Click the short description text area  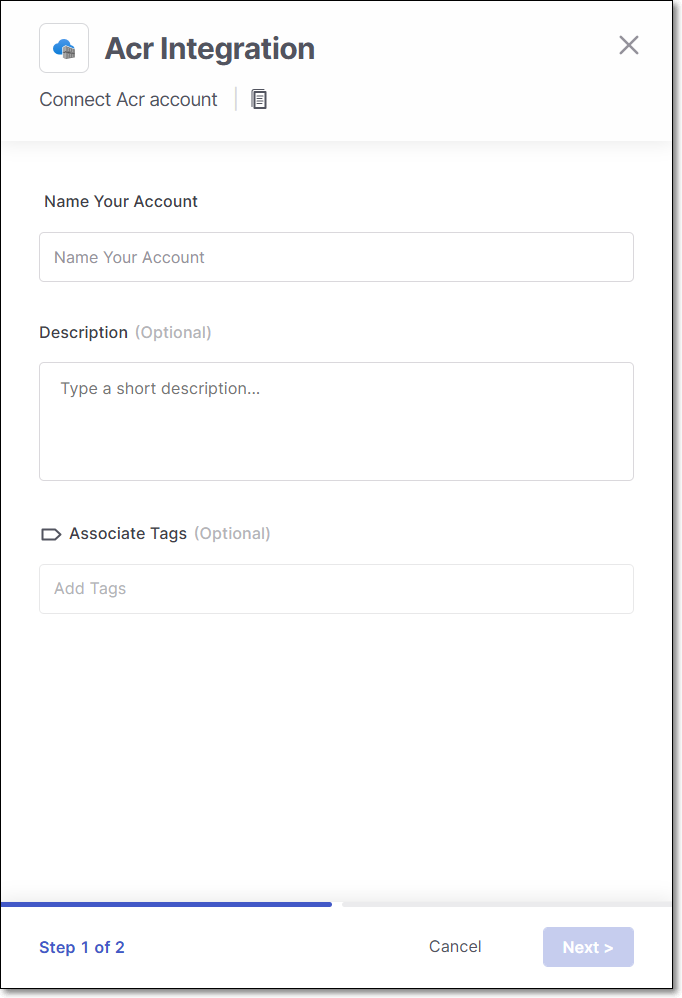[x=337, y=421]
